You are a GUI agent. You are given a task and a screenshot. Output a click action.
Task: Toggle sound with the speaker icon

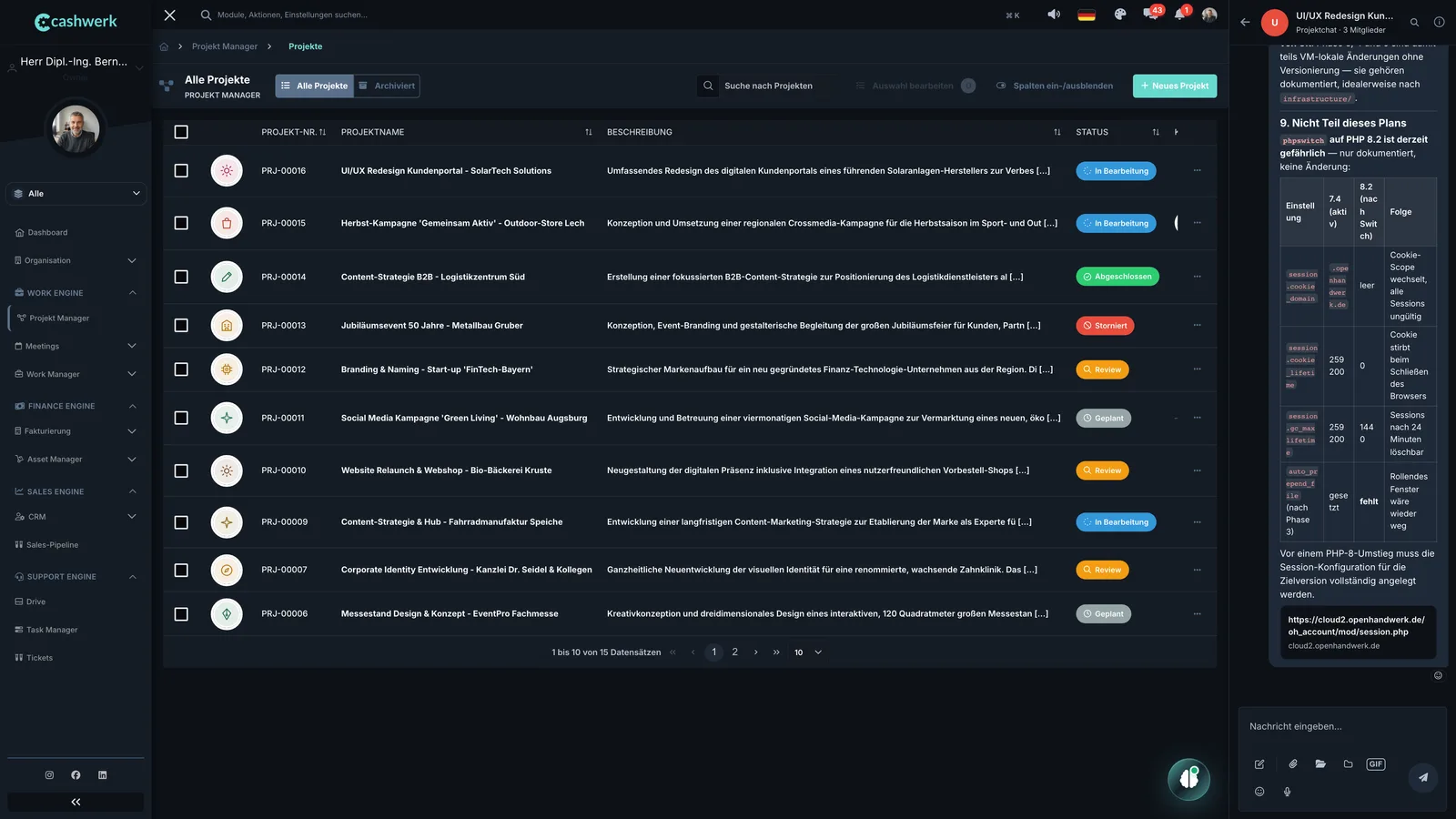[x=1054, y=15]
